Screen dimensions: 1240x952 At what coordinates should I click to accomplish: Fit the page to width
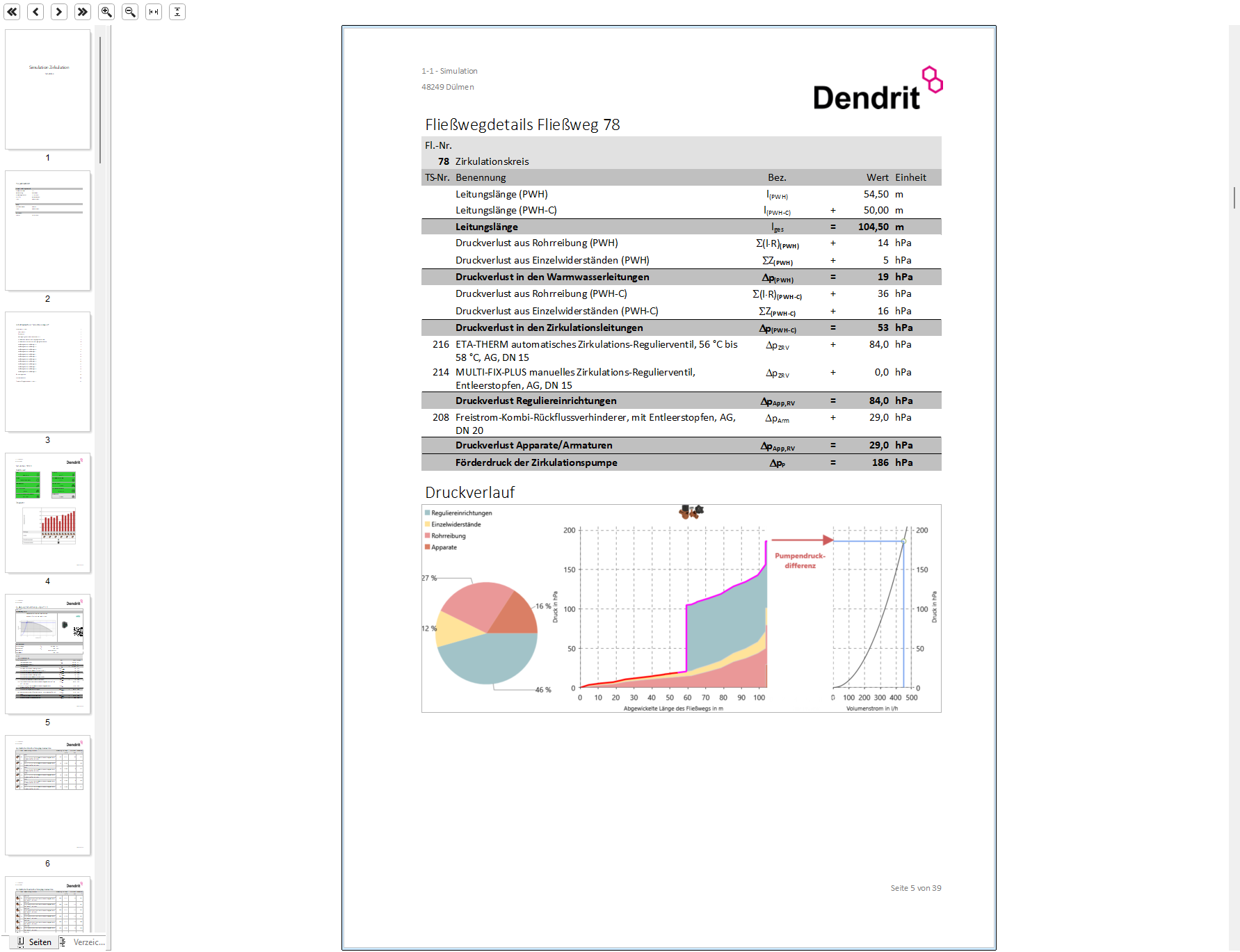tap(154, 12)
